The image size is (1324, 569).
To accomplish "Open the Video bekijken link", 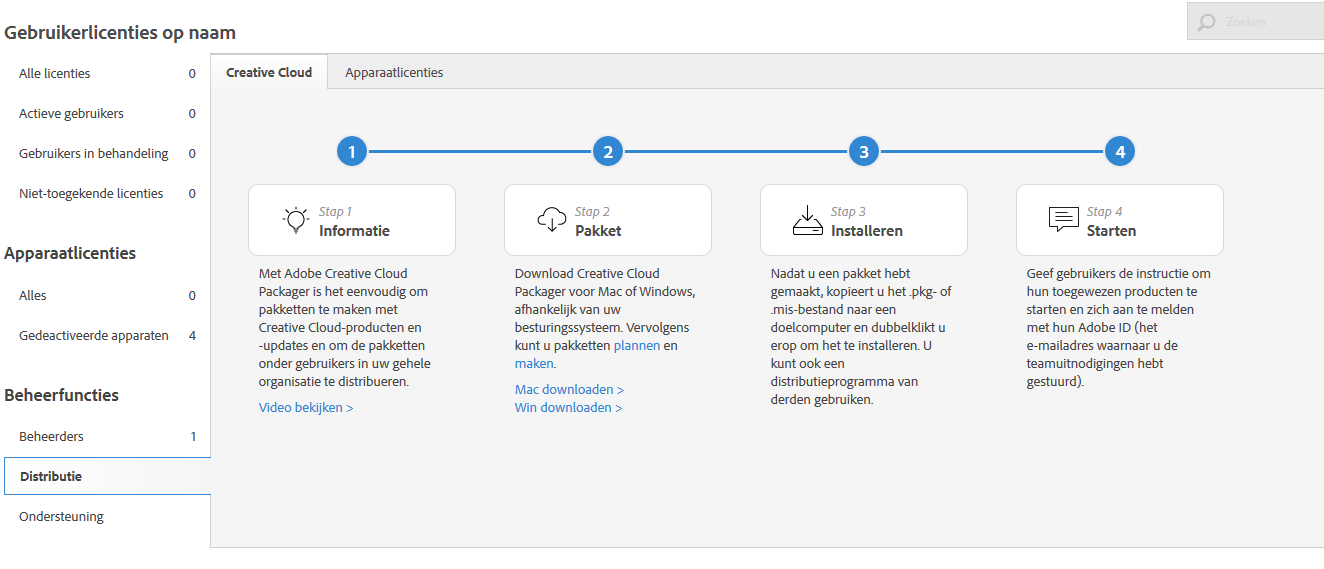I will coord(305,407).
